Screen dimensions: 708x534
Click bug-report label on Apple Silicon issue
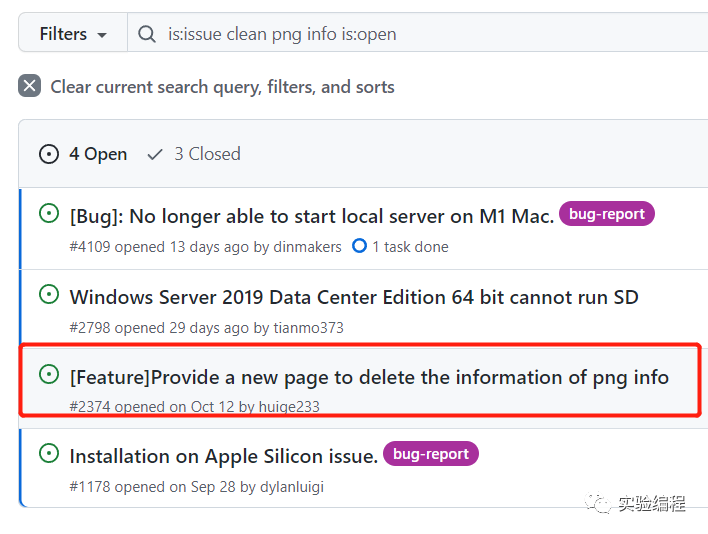pyautogui.click(x=430, y=454)
